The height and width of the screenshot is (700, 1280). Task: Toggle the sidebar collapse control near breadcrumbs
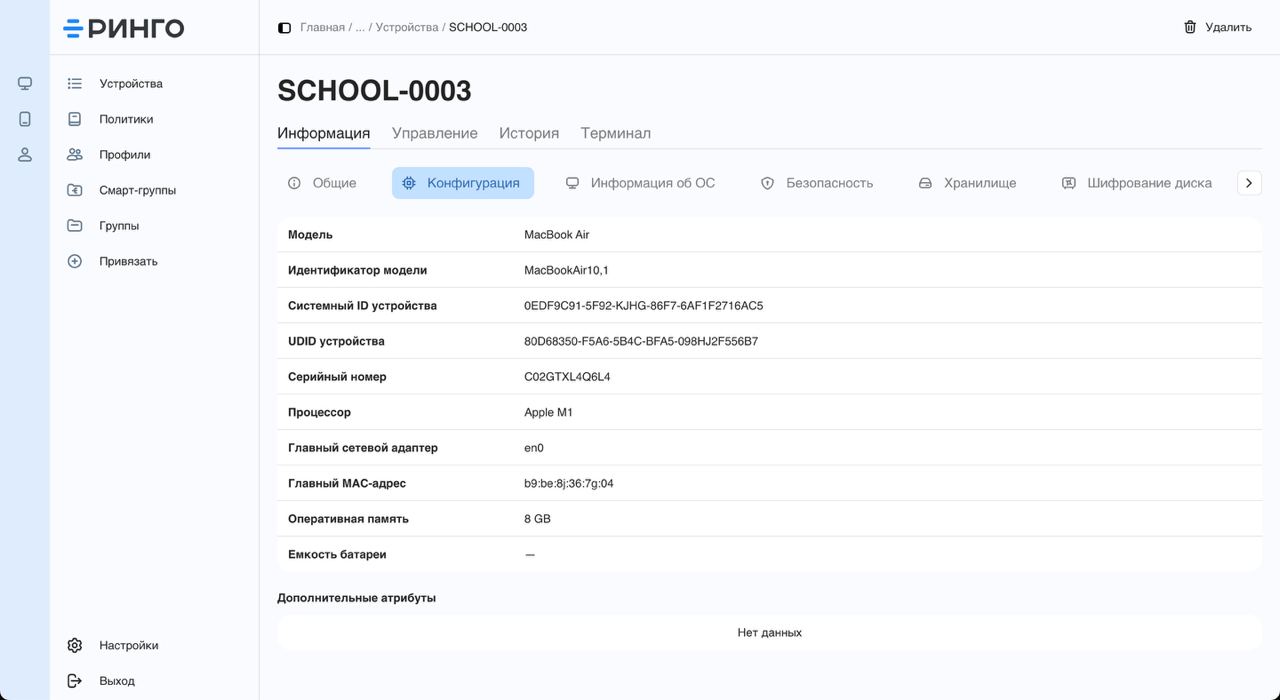coord(284,27)
